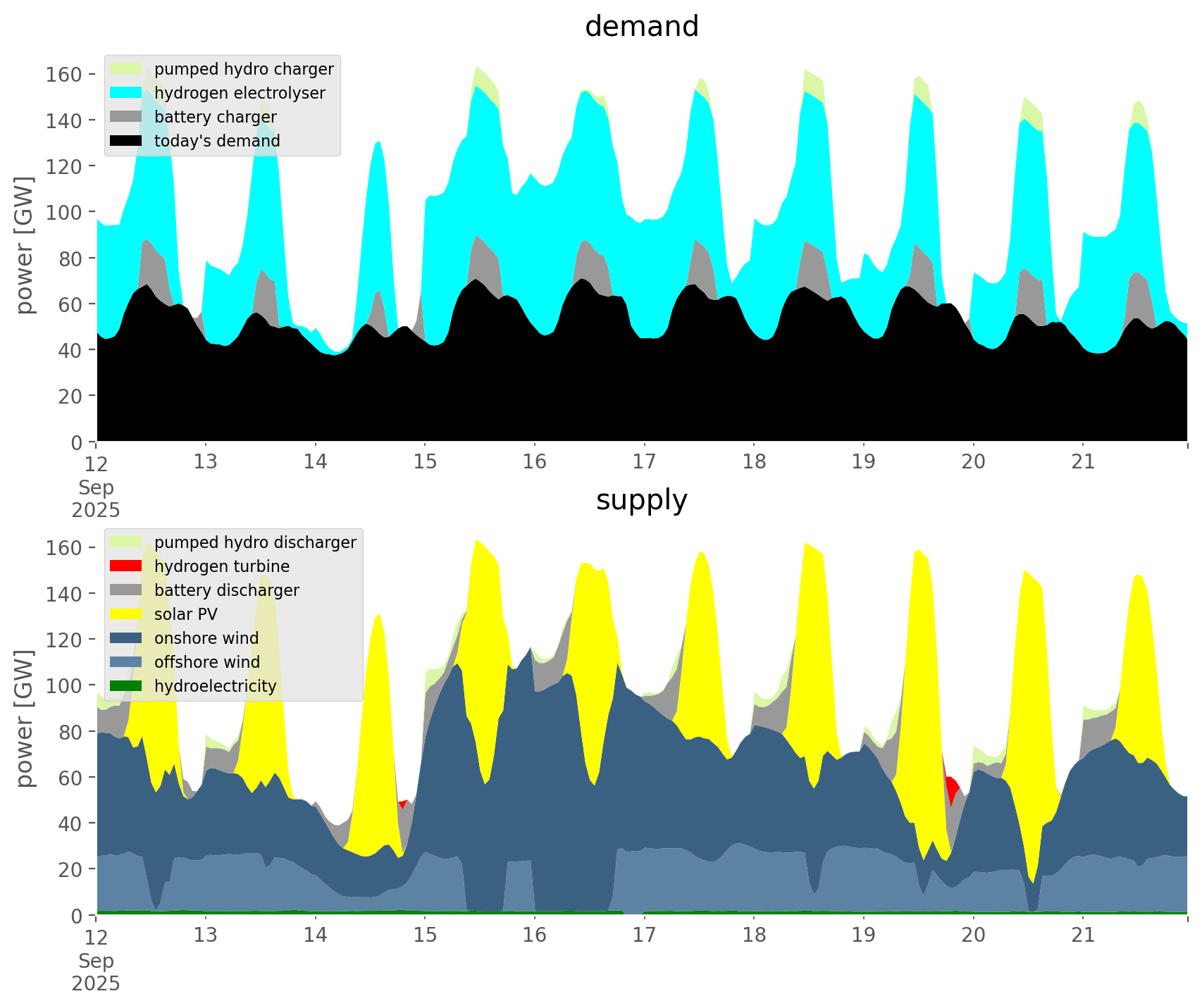Click the pumped hydro charger legend swatch
The width and height of the screenshot is (1202, 1008).
(x=127, y=69)
